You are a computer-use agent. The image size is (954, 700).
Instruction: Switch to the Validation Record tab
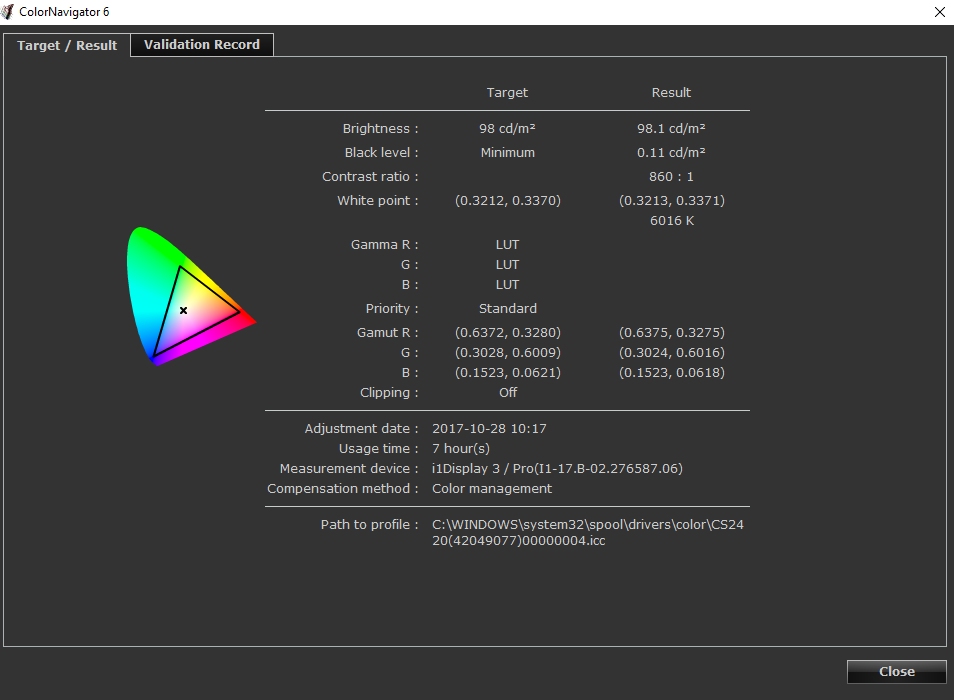tap(202, 45)
